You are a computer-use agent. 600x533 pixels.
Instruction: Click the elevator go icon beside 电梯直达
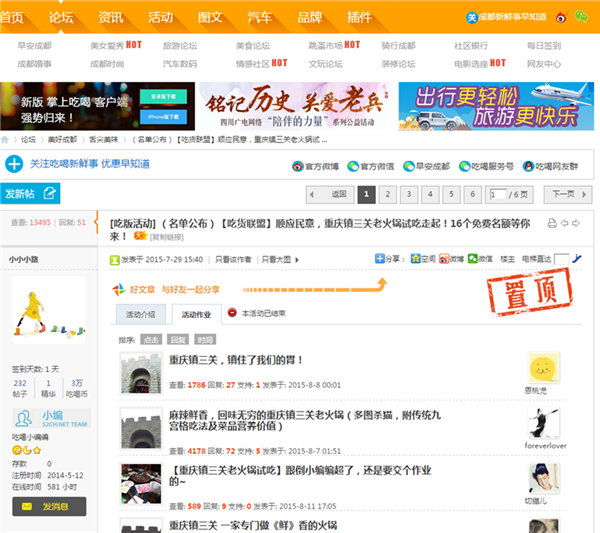pos(576,259)
